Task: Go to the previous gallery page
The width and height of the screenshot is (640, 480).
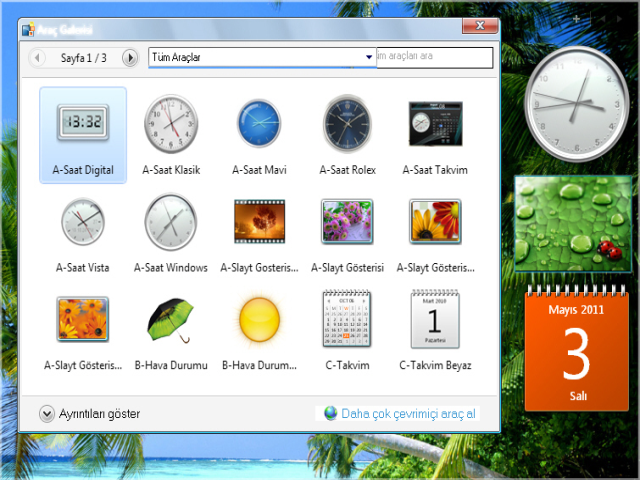Action: 38,58
